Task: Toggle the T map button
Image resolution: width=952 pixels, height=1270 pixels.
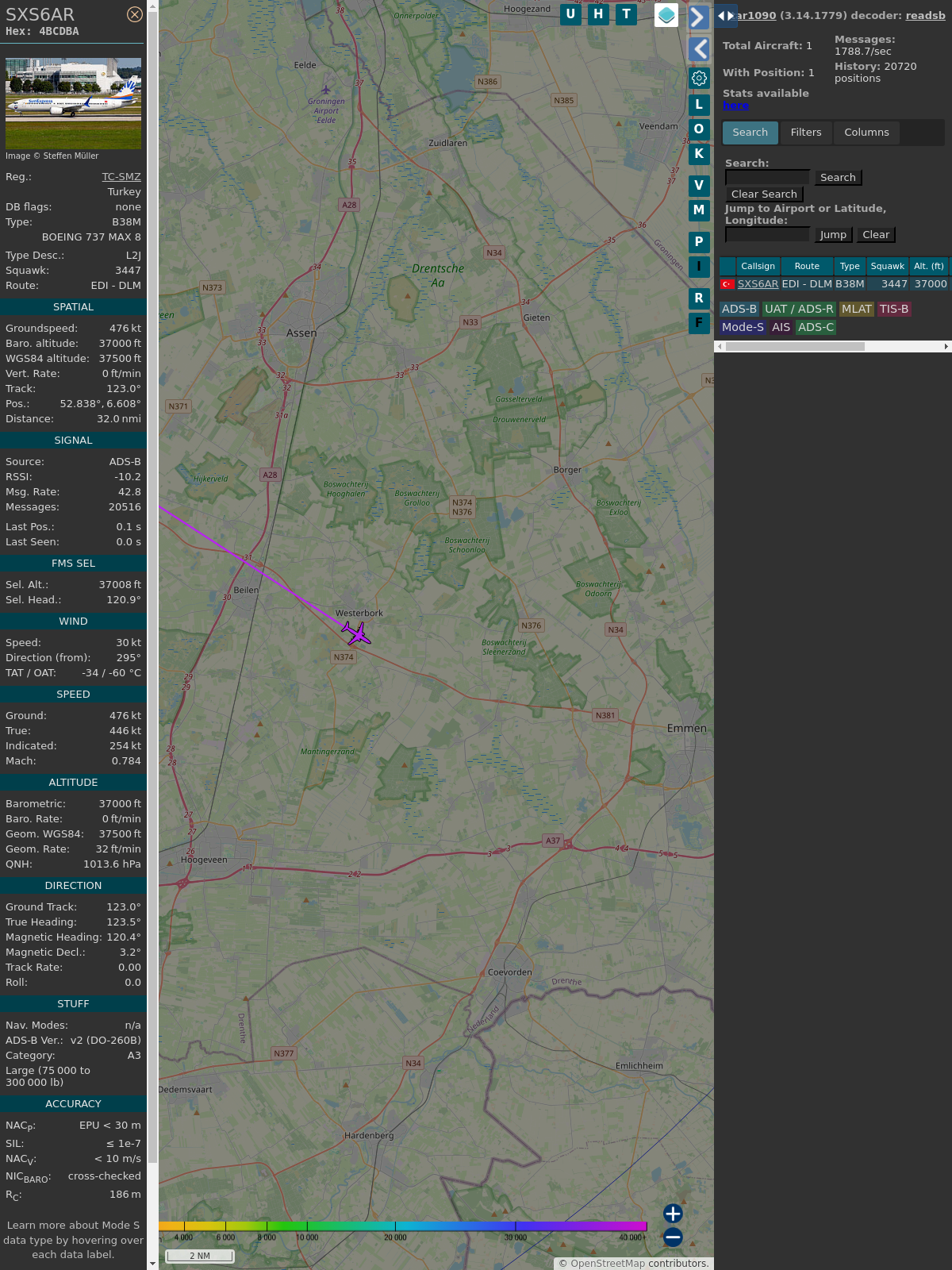Action: 627,14
